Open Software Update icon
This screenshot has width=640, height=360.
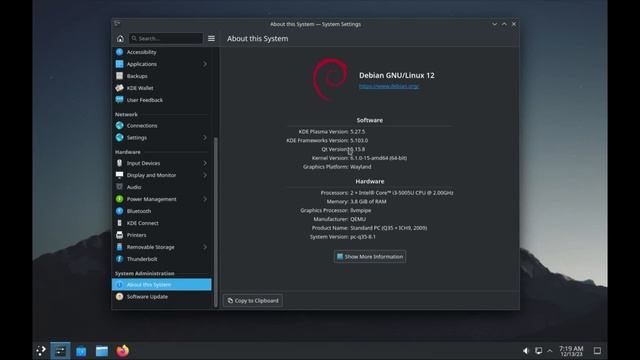pyautogui.click(x=119, y=297)
